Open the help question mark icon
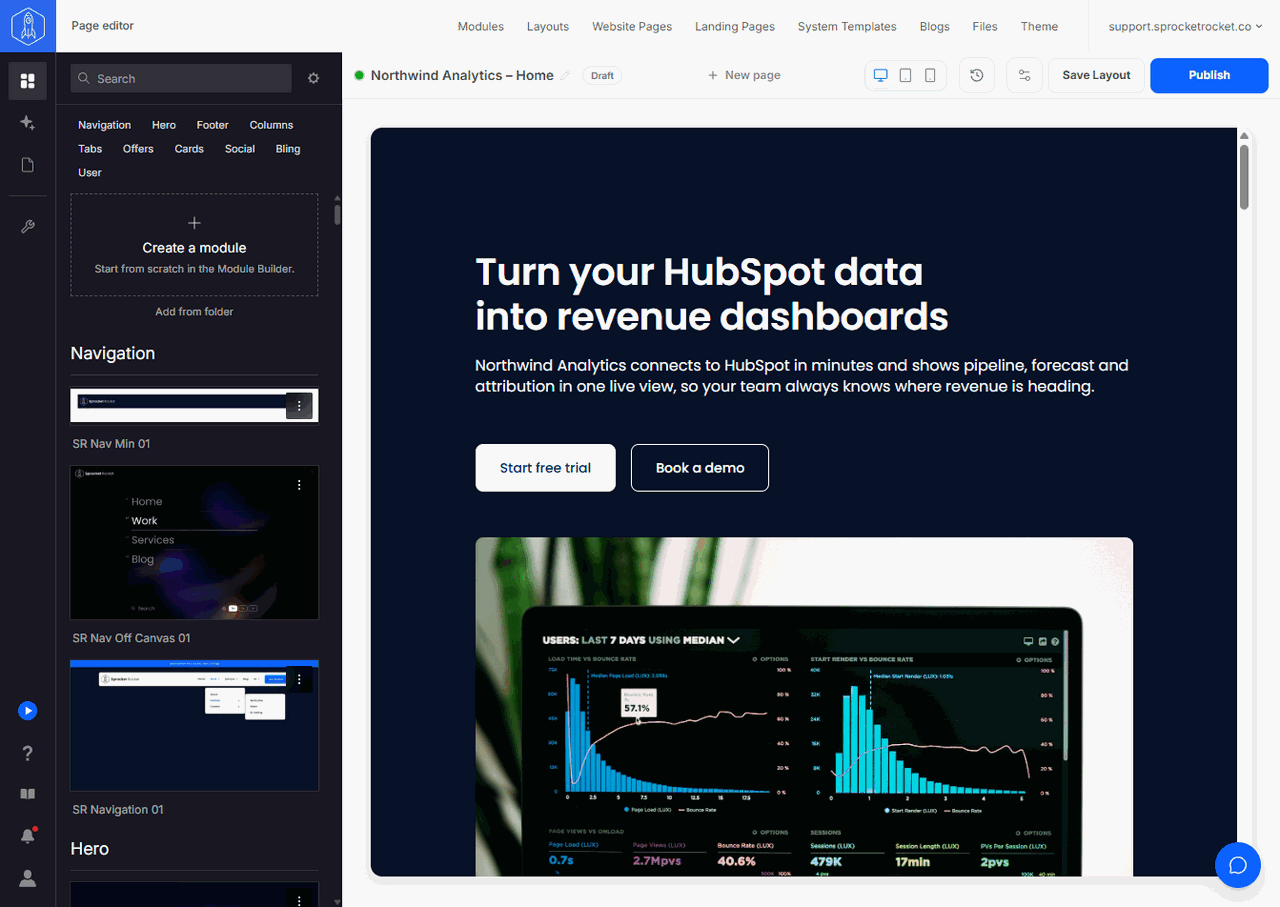Viewport: 1280px width, 907px height. click(x=28, y=753)
